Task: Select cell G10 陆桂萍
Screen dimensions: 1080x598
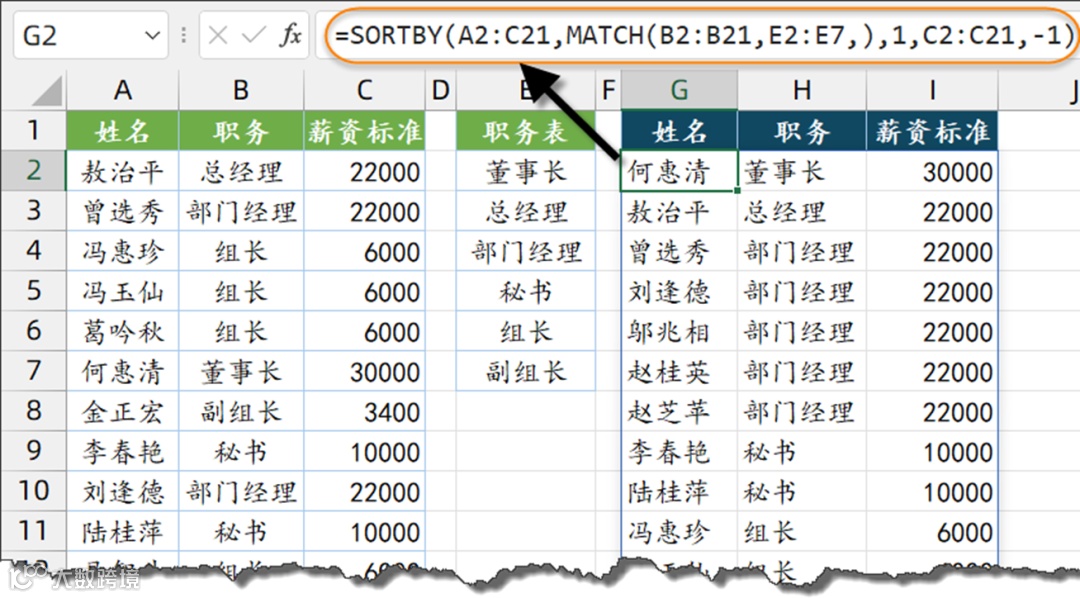Action: (x=679, y=491)
